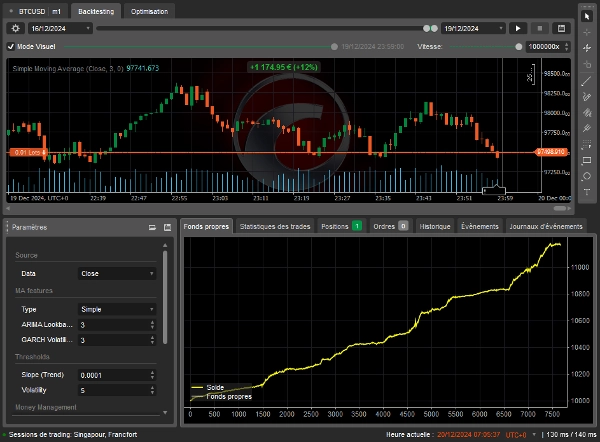Open the MA Type Simple dropdown
Screen dimensions: 600x442
117,310
